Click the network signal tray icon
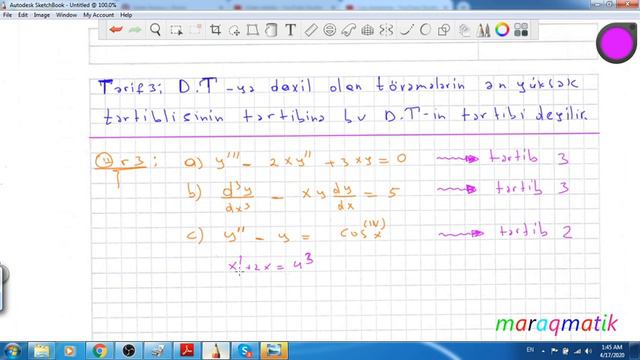 pos(577,351)
